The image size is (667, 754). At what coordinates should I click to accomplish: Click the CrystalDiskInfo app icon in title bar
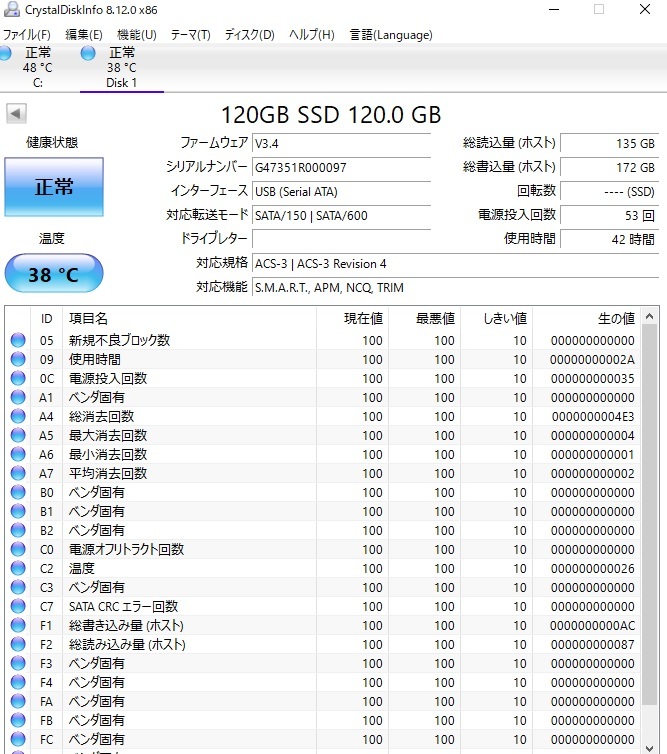click(12, 9)
